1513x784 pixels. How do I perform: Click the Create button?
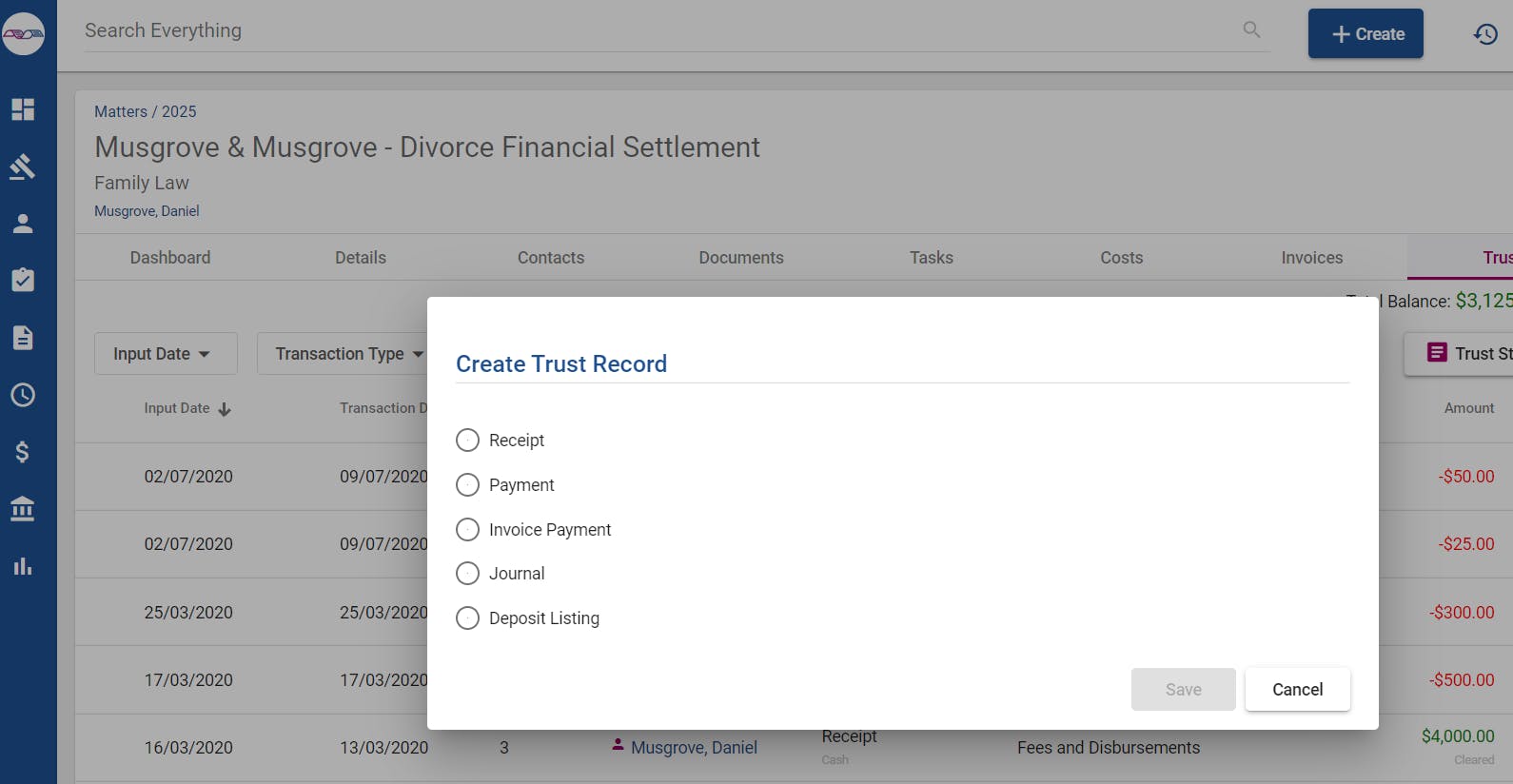(1366, 33)
